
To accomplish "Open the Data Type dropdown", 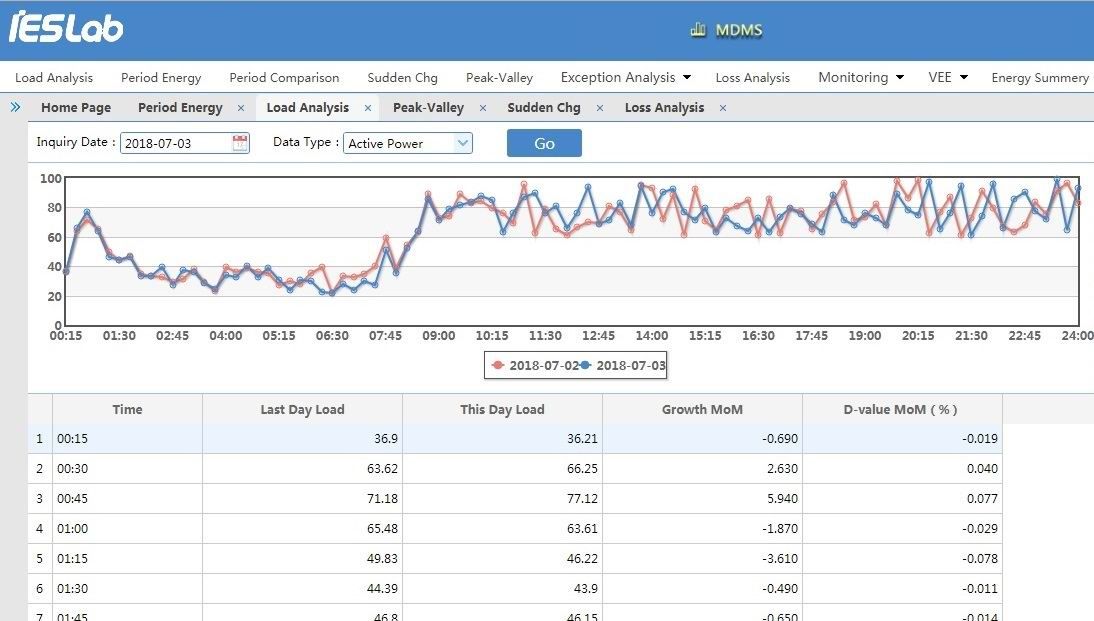I will [463, 143].
